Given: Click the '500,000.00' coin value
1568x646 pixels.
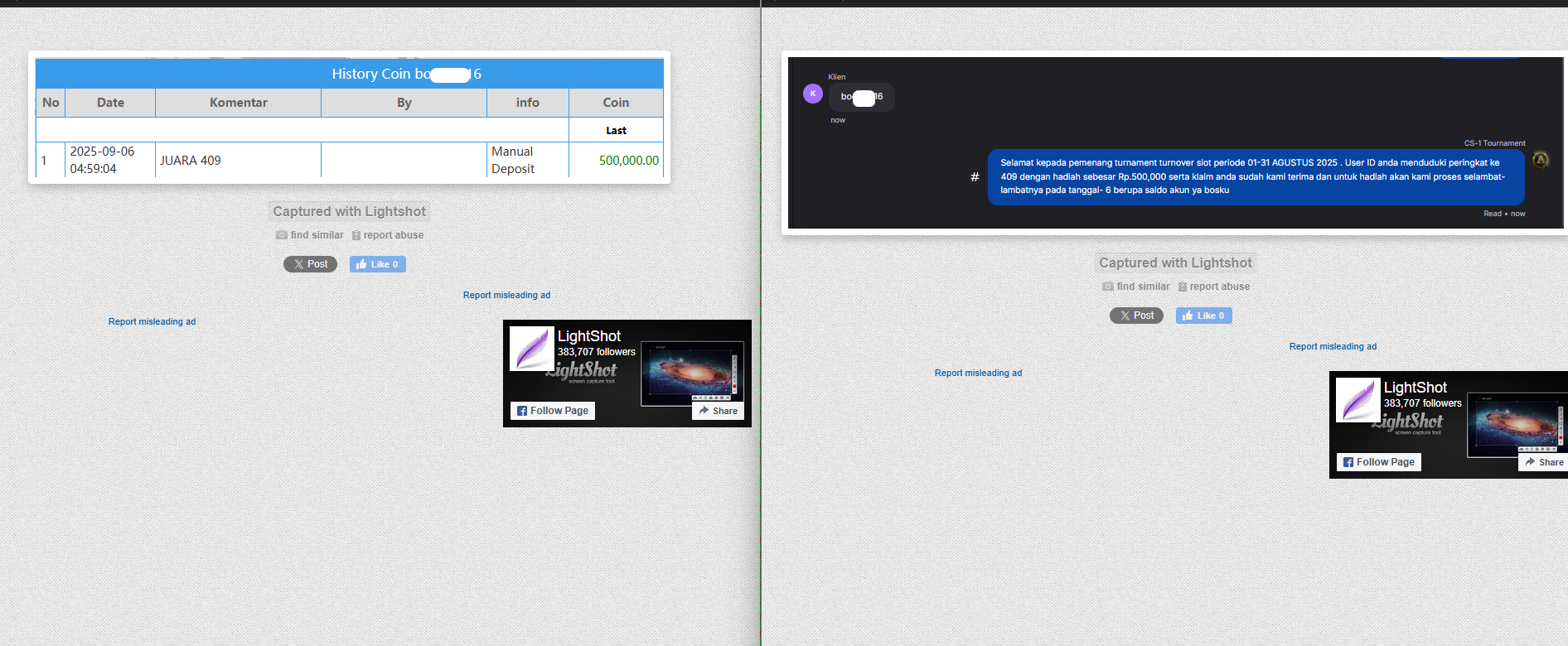Looking at the screenshot, I should [x=629, y=161].
